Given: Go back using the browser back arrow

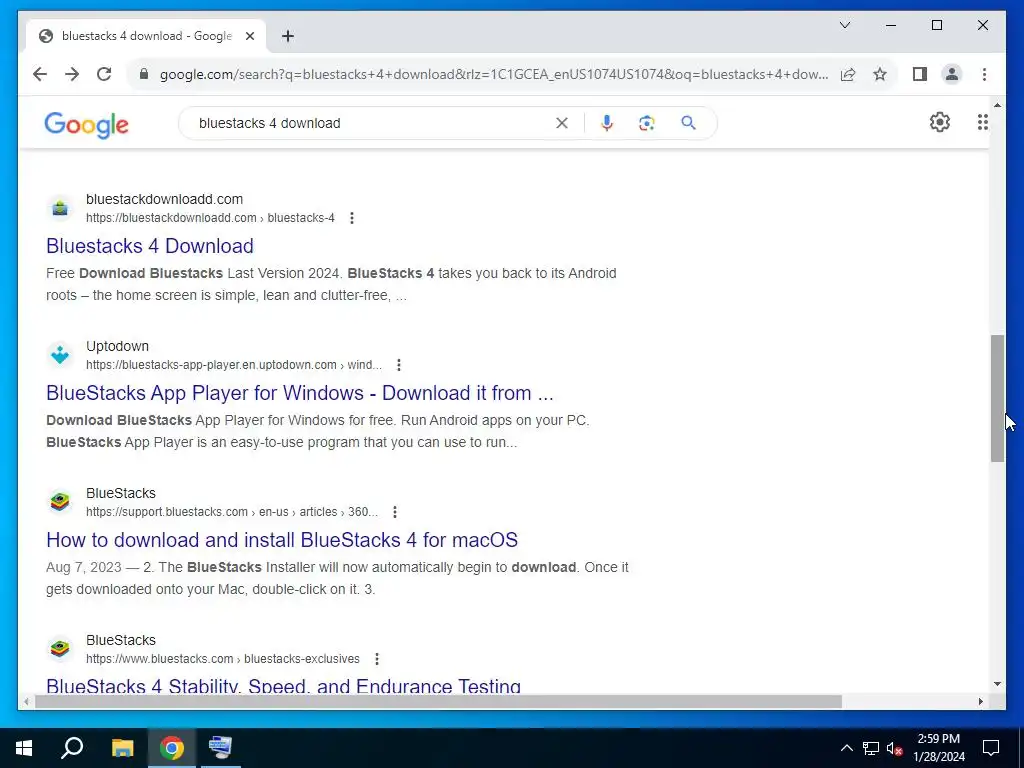Looking at the screenshot, I should pyautogui.click(x=40, y=74).
